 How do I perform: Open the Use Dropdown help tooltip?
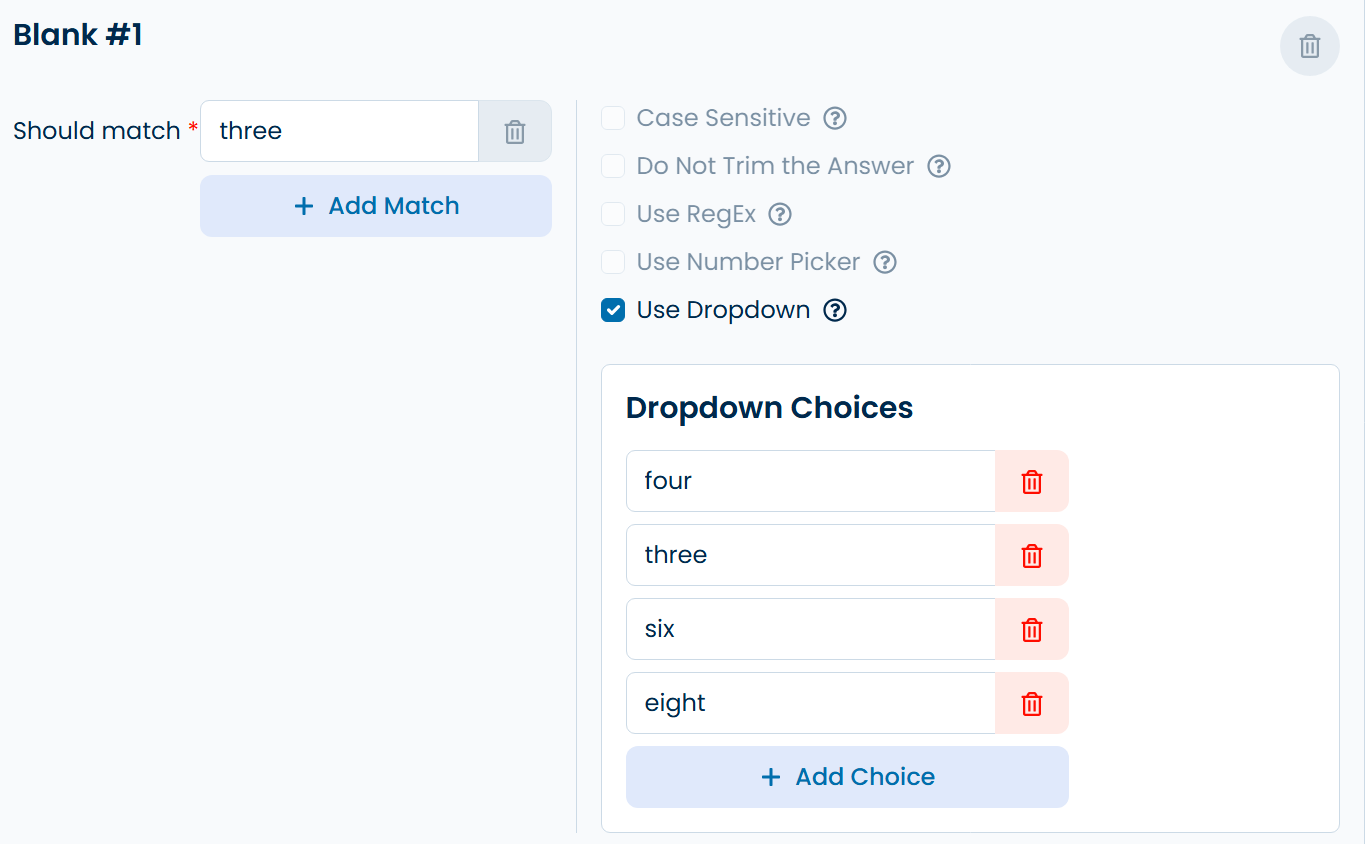[x=834, y=310]
